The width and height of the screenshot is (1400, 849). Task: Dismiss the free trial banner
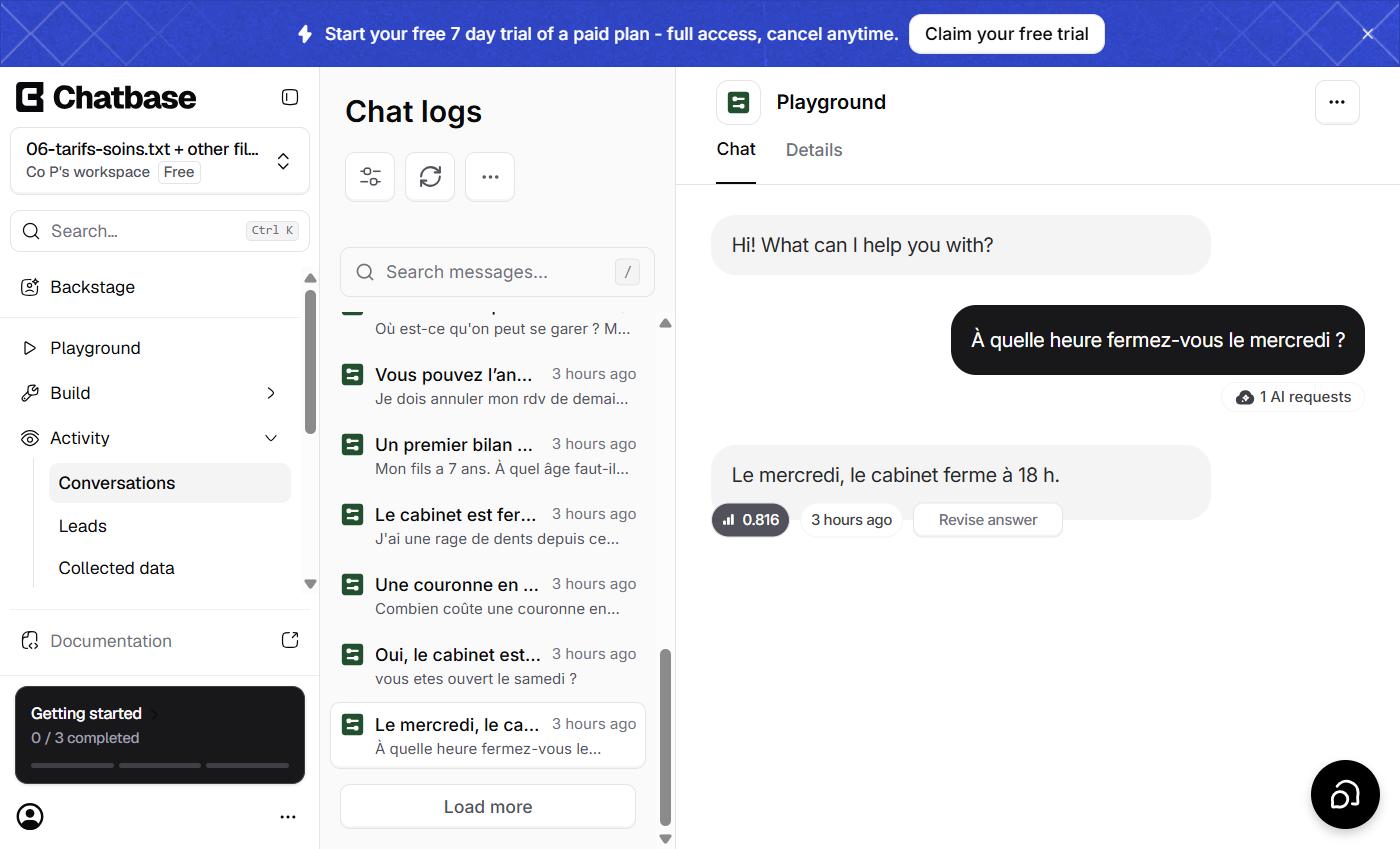tap(1367, 34)
